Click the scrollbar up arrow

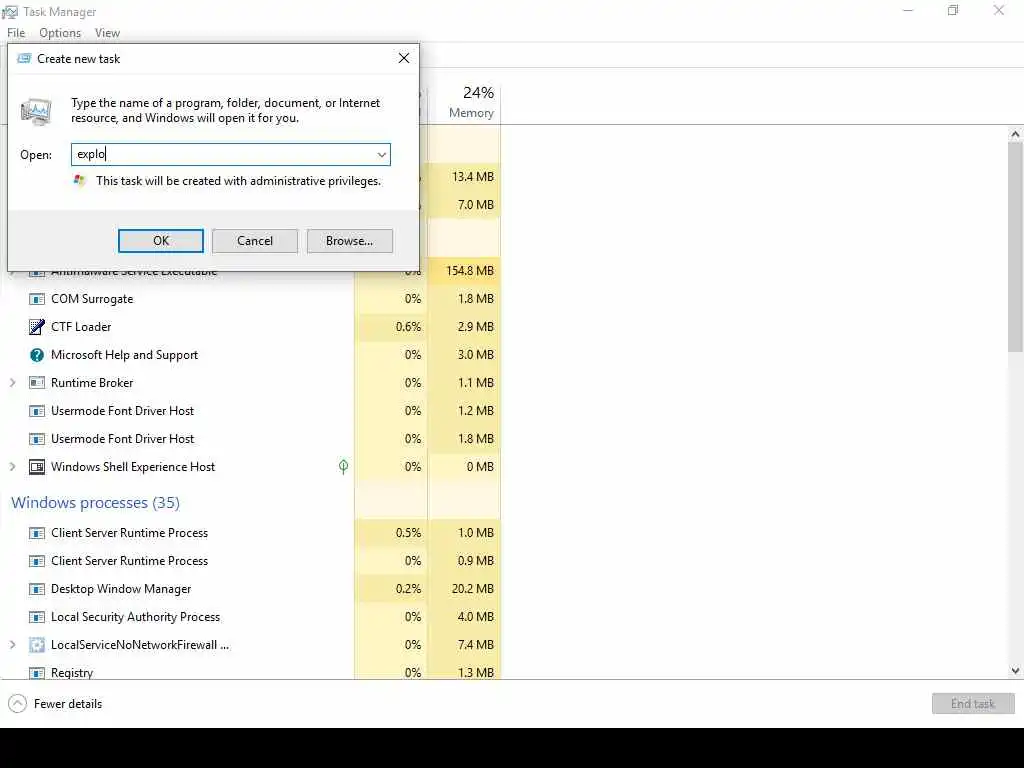click(1015, 134)
